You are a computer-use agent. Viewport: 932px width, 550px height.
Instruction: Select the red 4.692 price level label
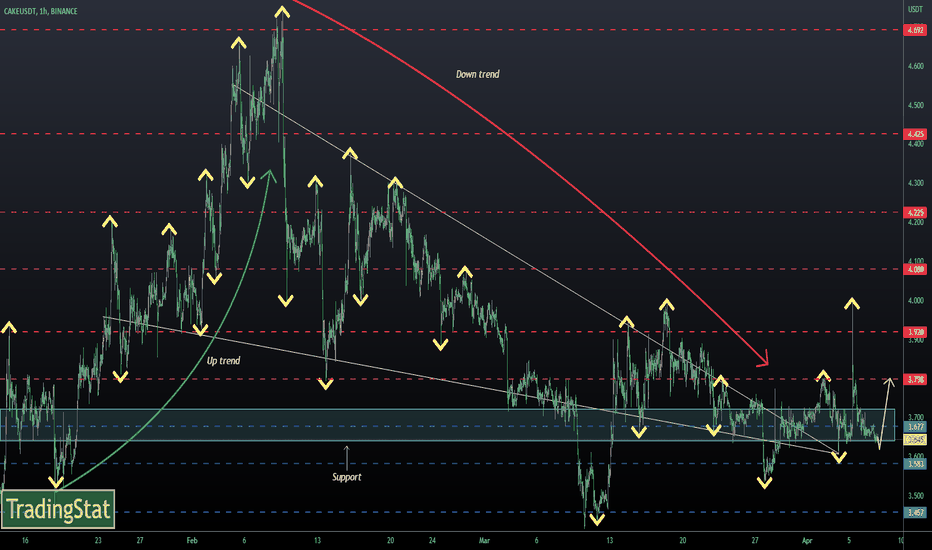click(x=915, y=30)
